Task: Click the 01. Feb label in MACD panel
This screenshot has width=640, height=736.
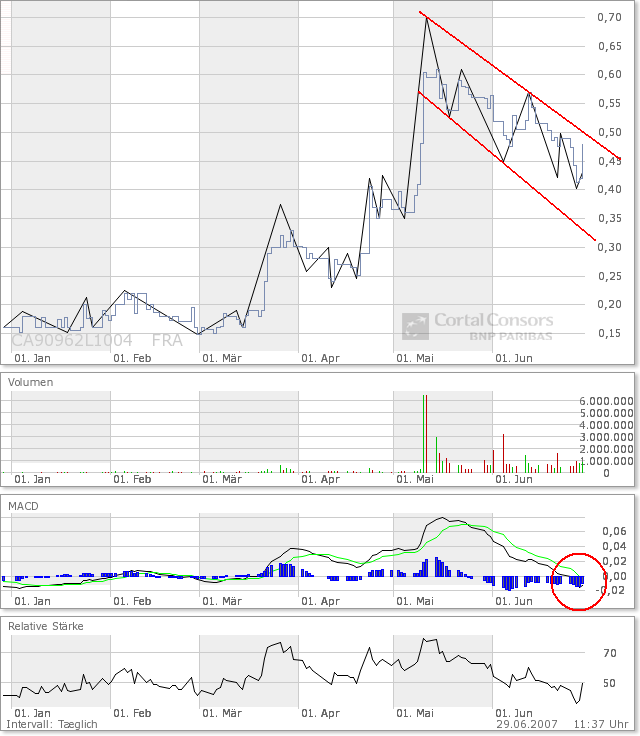Action: 132,602
